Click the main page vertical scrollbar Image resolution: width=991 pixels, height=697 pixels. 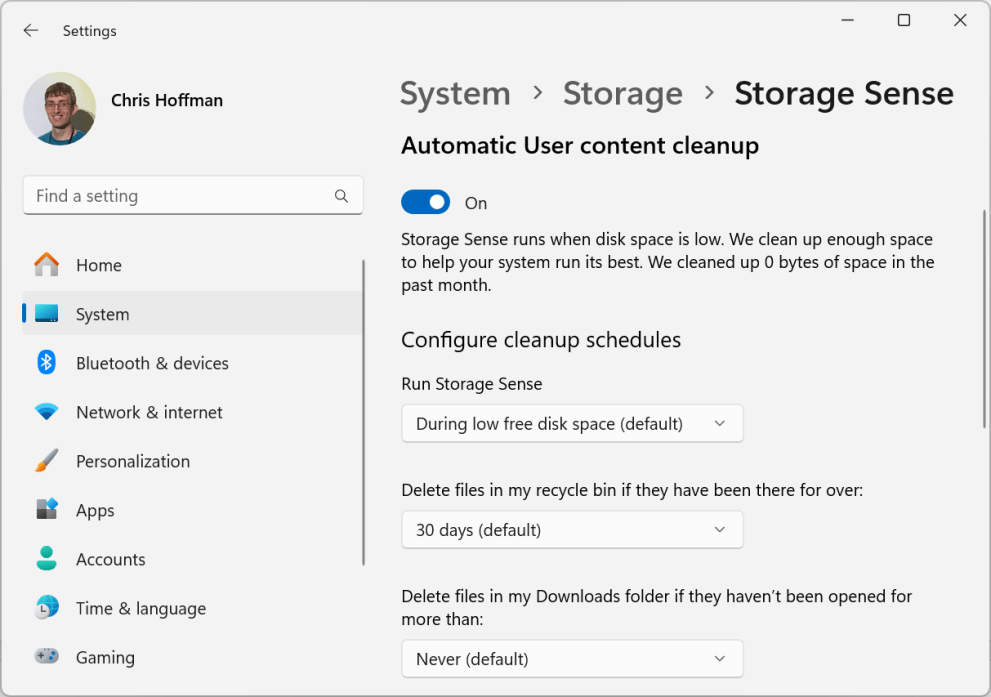point(984,319)
